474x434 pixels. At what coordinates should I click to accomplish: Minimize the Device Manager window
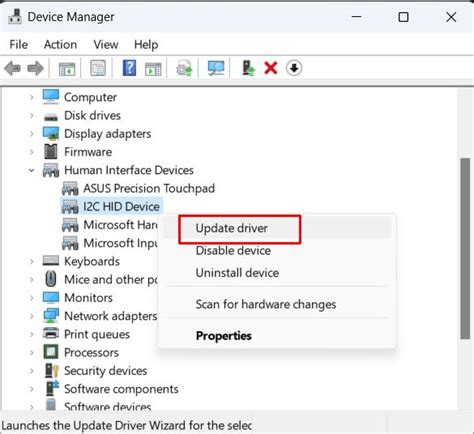(356, 17)
